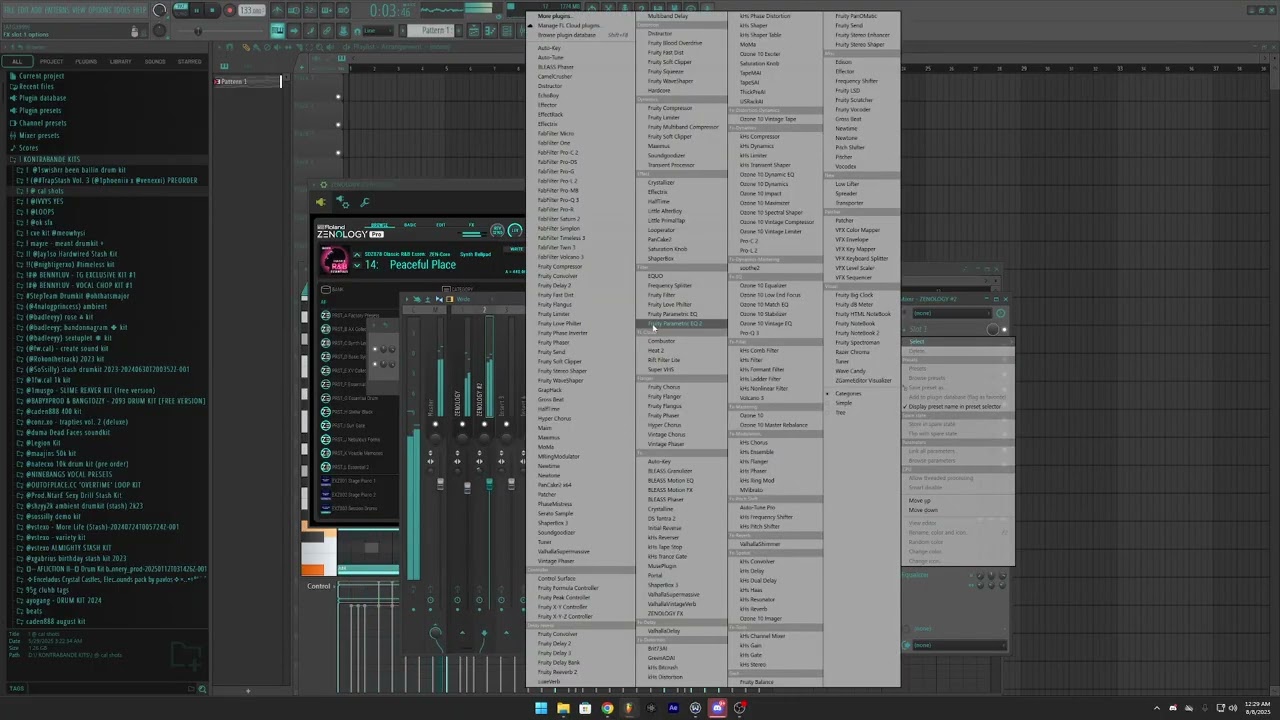The image size is (1280, 720).
Task: Toggle Display preset name in preset selector
Action: [954, 407]
